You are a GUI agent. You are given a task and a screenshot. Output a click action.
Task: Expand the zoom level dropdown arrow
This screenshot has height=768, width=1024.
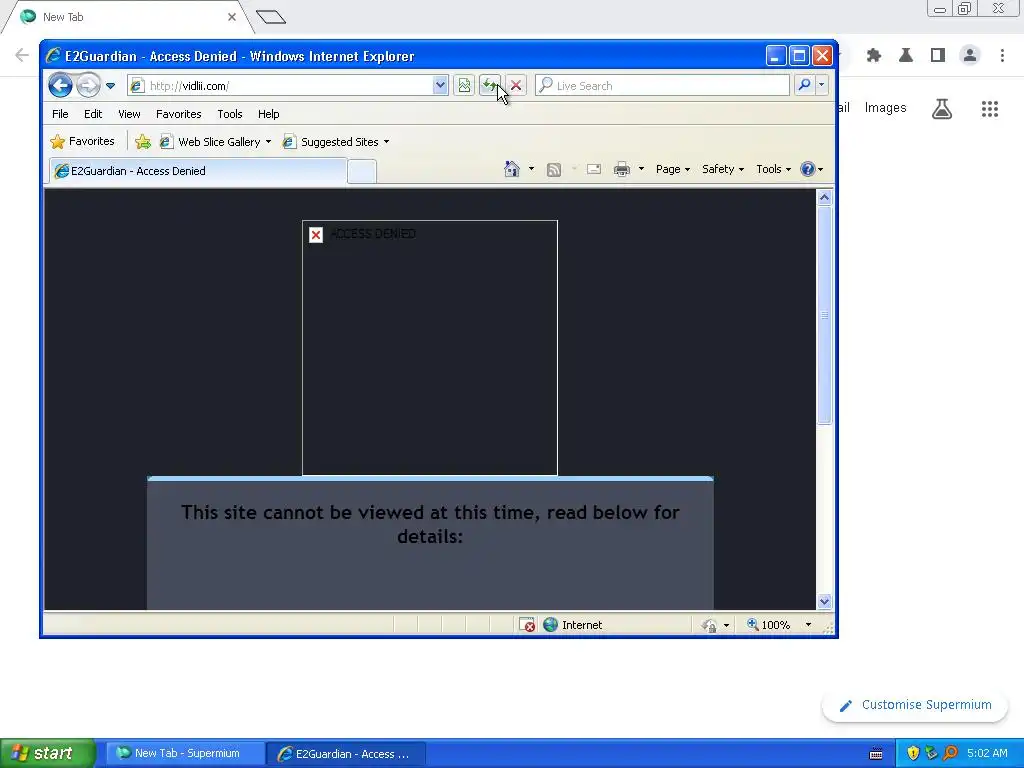pos(808,625)
